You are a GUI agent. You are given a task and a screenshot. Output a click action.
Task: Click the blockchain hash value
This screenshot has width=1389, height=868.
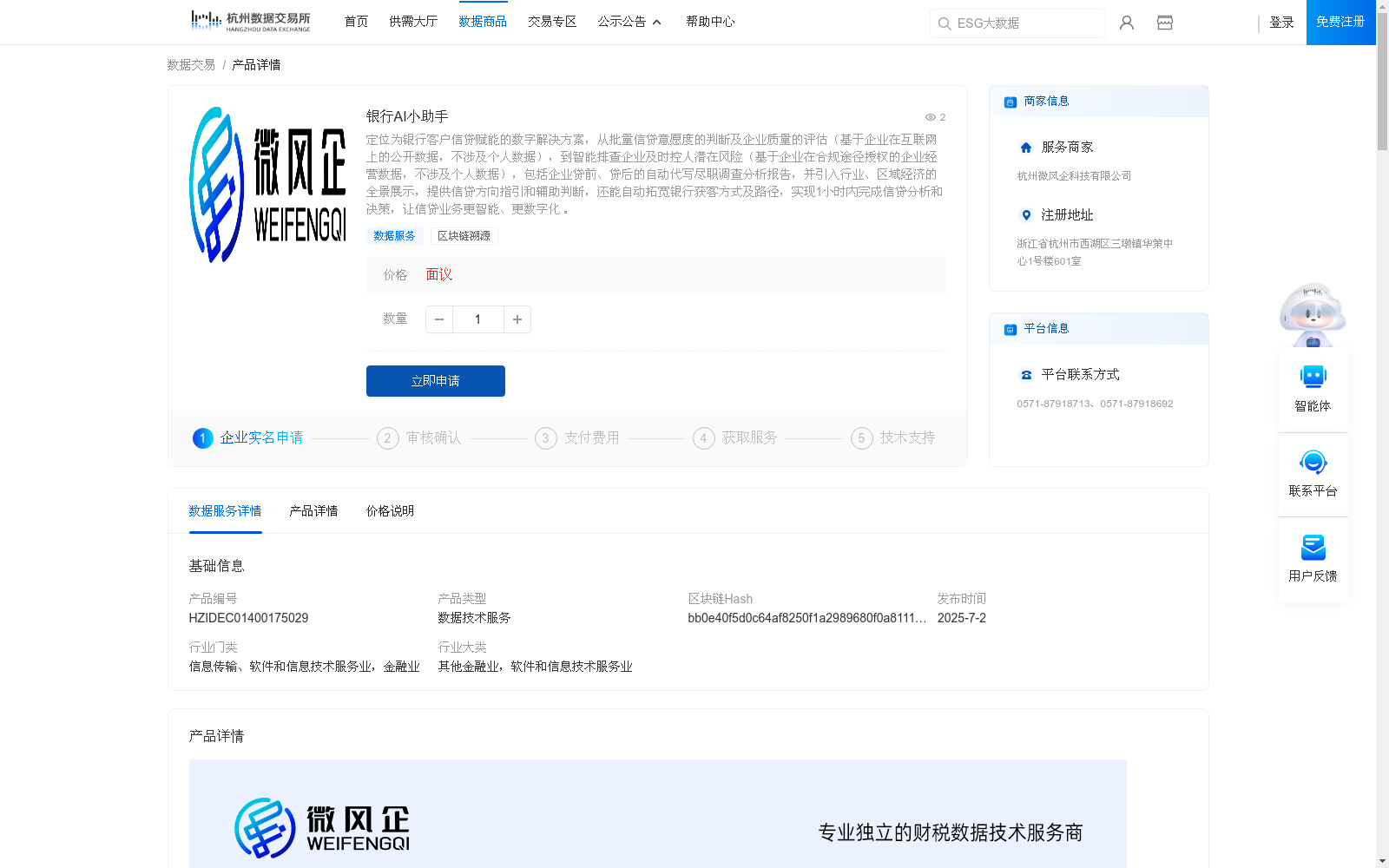tap(807, 618)
